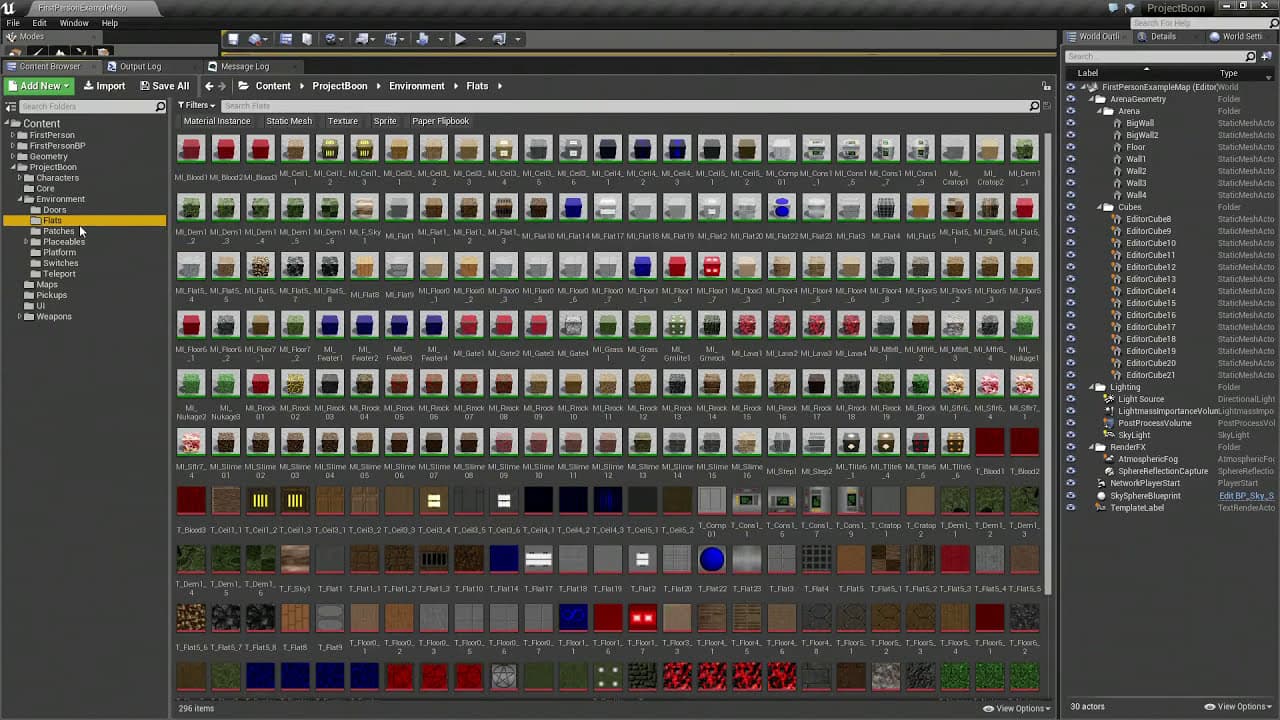Viewport: 1280px width, 720px height.
Task: Click the Save Current Level icon
Action: (x=233, y=38)
